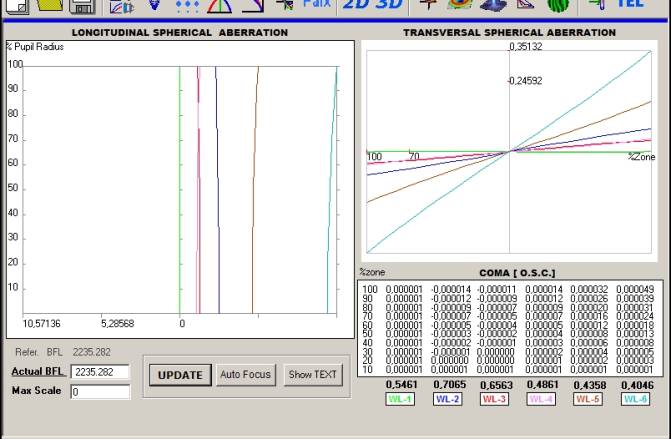671x439 pixels.
Task: Click the blue TEL toolbar button
Action: tap(629, 4)
